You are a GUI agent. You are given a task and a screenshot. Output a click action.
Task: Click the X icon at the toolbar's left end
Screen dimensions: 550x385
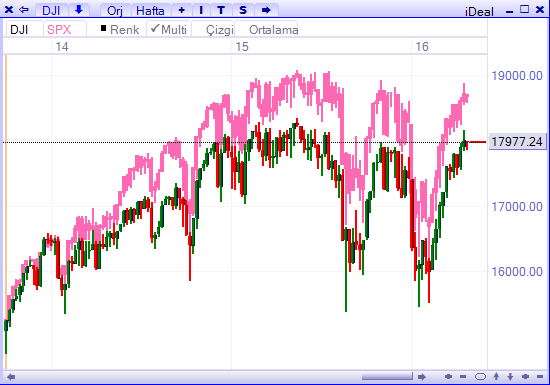click(9, 9)
